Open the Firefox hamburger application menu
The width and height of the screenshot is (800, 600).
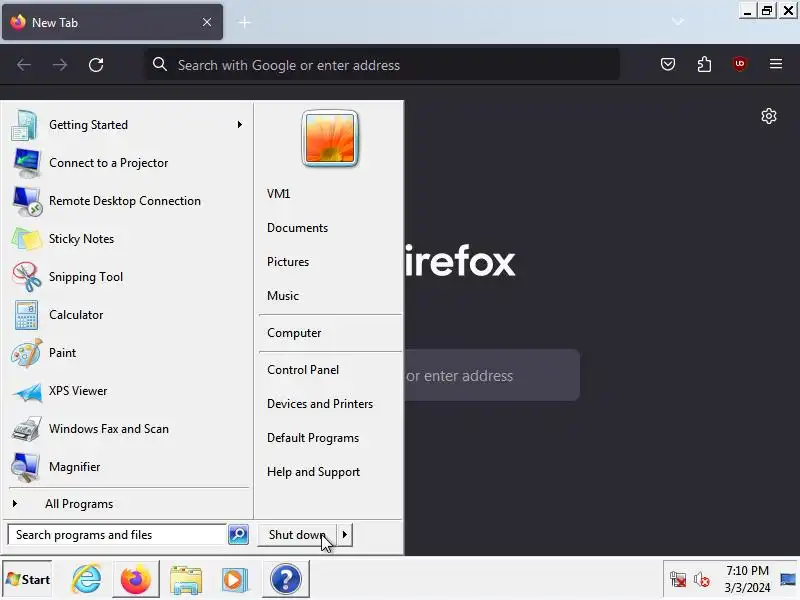pyautogui.click(x=776, y=64)
